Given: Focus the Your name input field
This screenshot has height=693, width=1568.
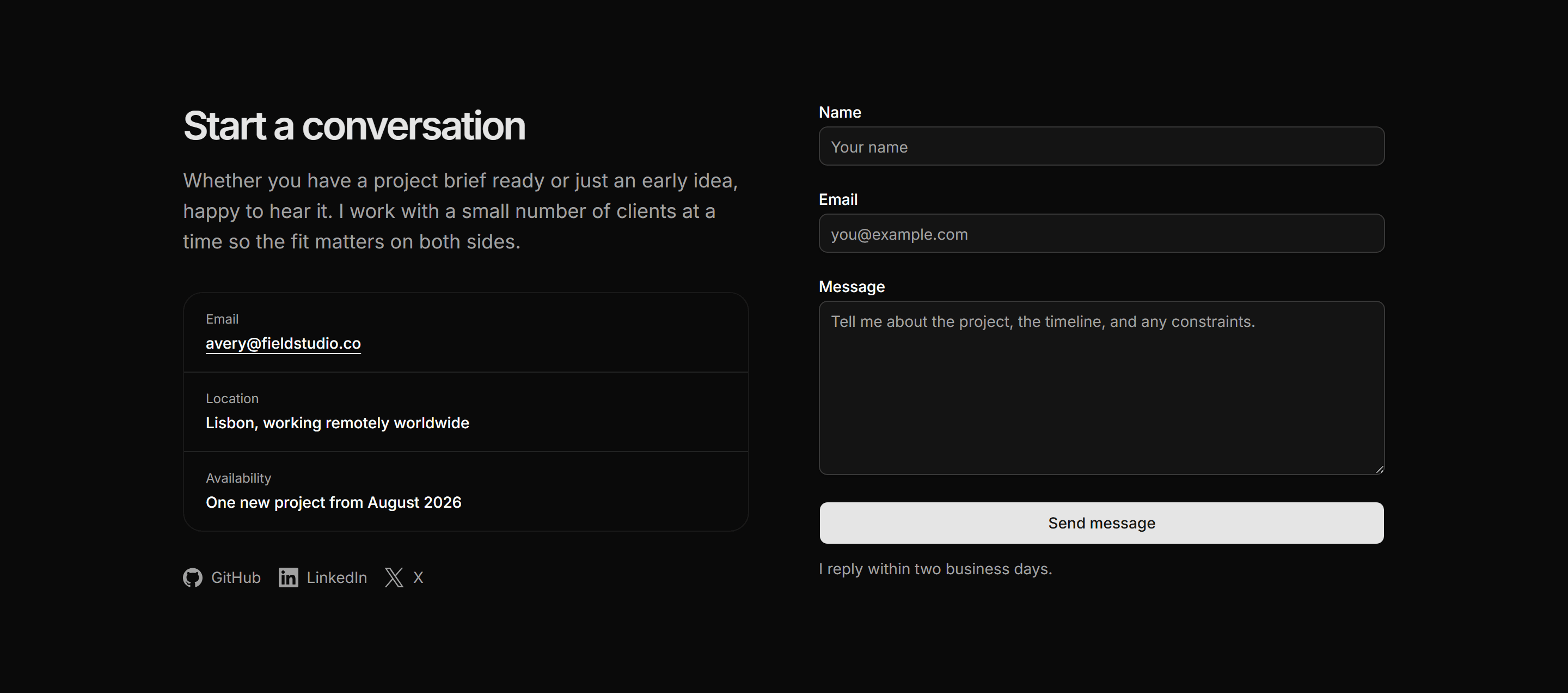Looking at the screenshot, I should coord(1101,146).
